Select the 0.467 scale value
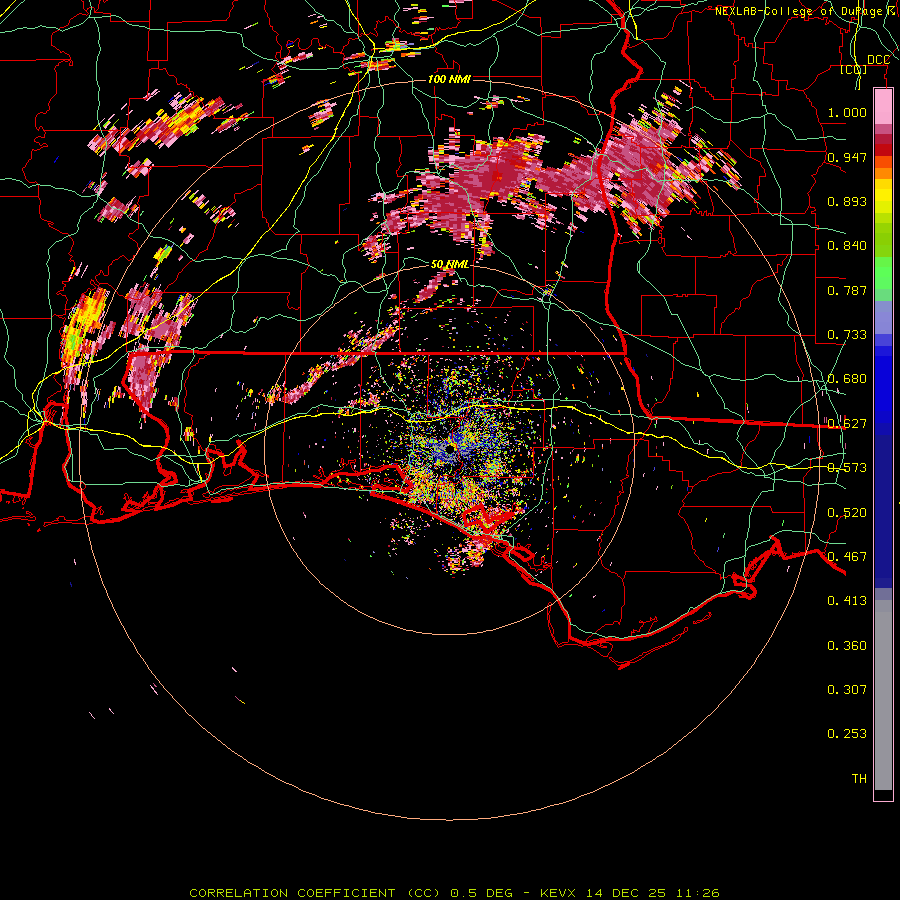Image resolution: width=900 pixels, height=900 pixels. pos(847,557)
